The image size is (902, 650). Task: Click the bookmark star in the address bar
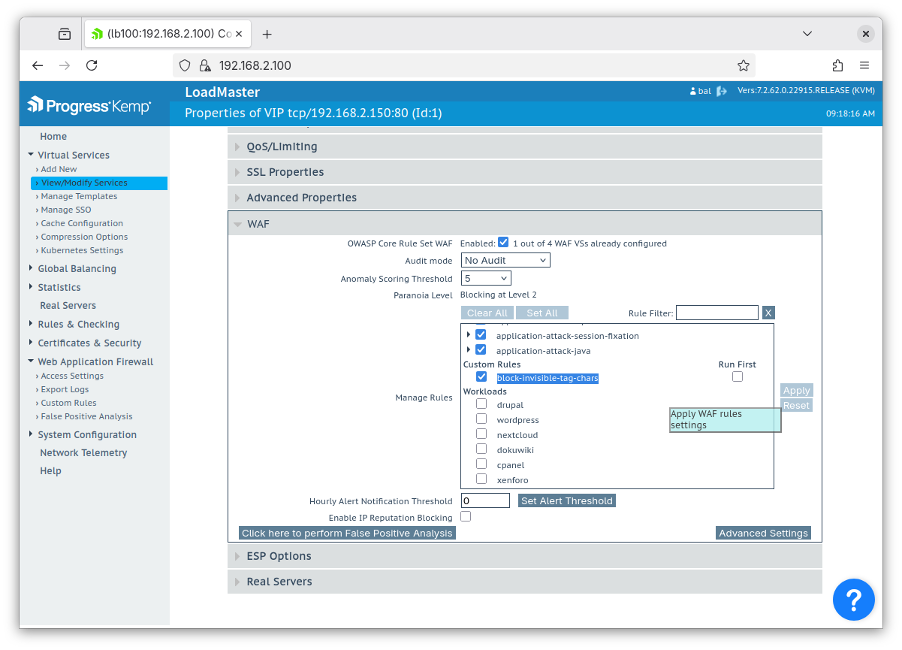point(743,64)
